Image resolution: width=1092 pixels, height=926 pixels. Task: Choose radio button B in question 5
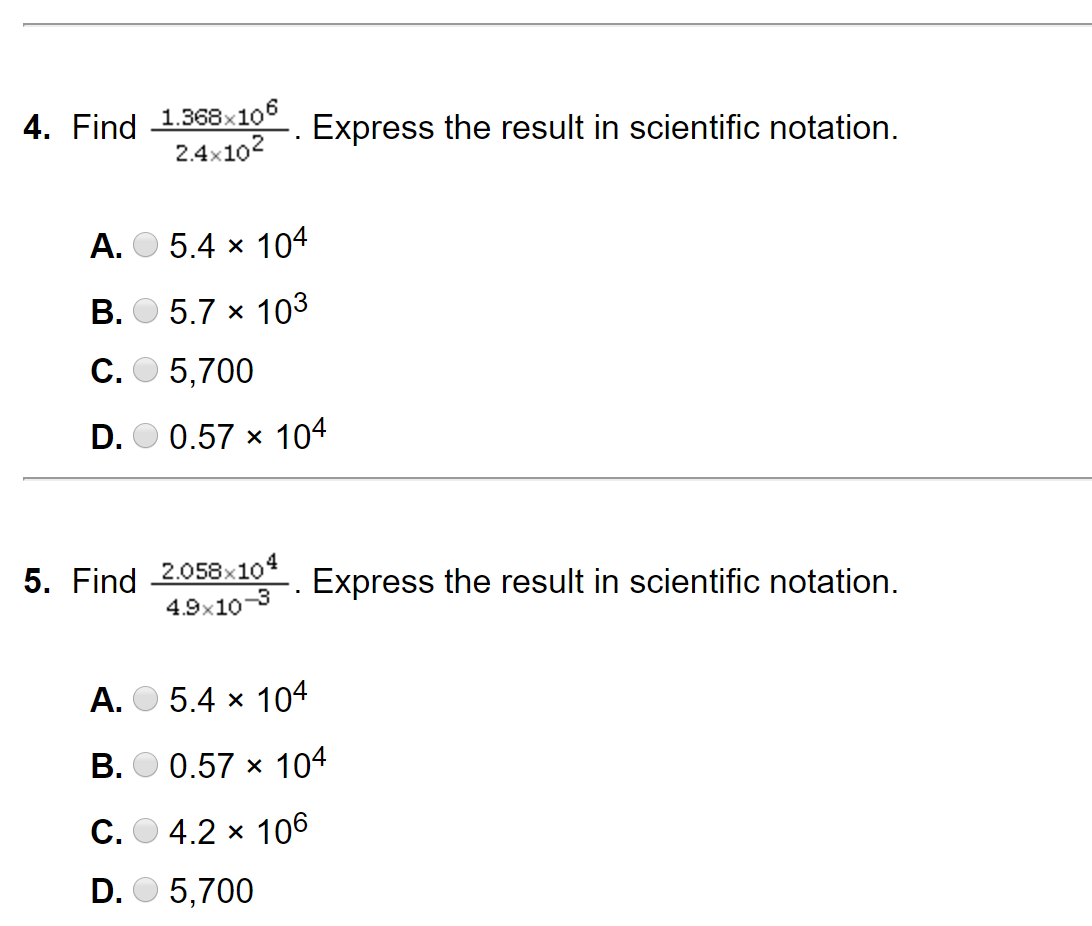[146, 765]
